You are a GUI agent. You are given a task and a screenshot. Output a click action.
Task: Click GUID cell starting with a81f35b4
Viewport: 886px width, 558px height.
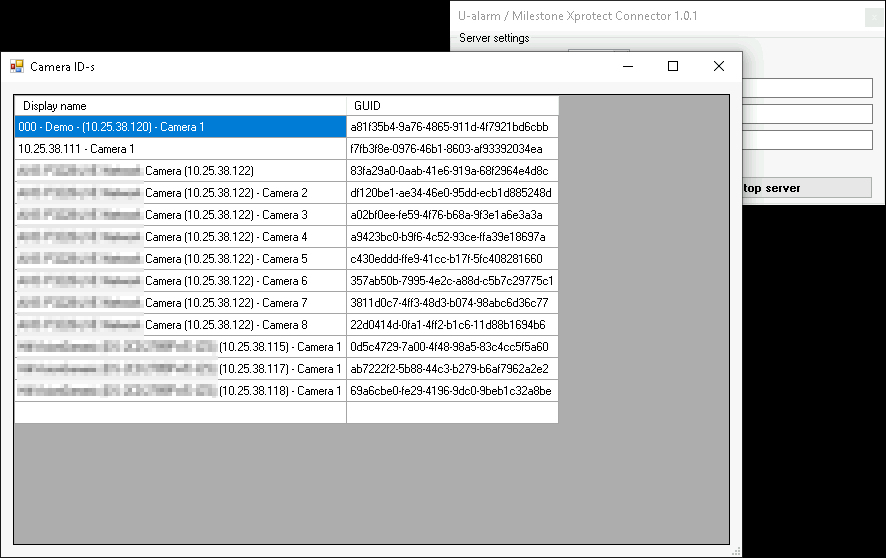coord(451,127)
